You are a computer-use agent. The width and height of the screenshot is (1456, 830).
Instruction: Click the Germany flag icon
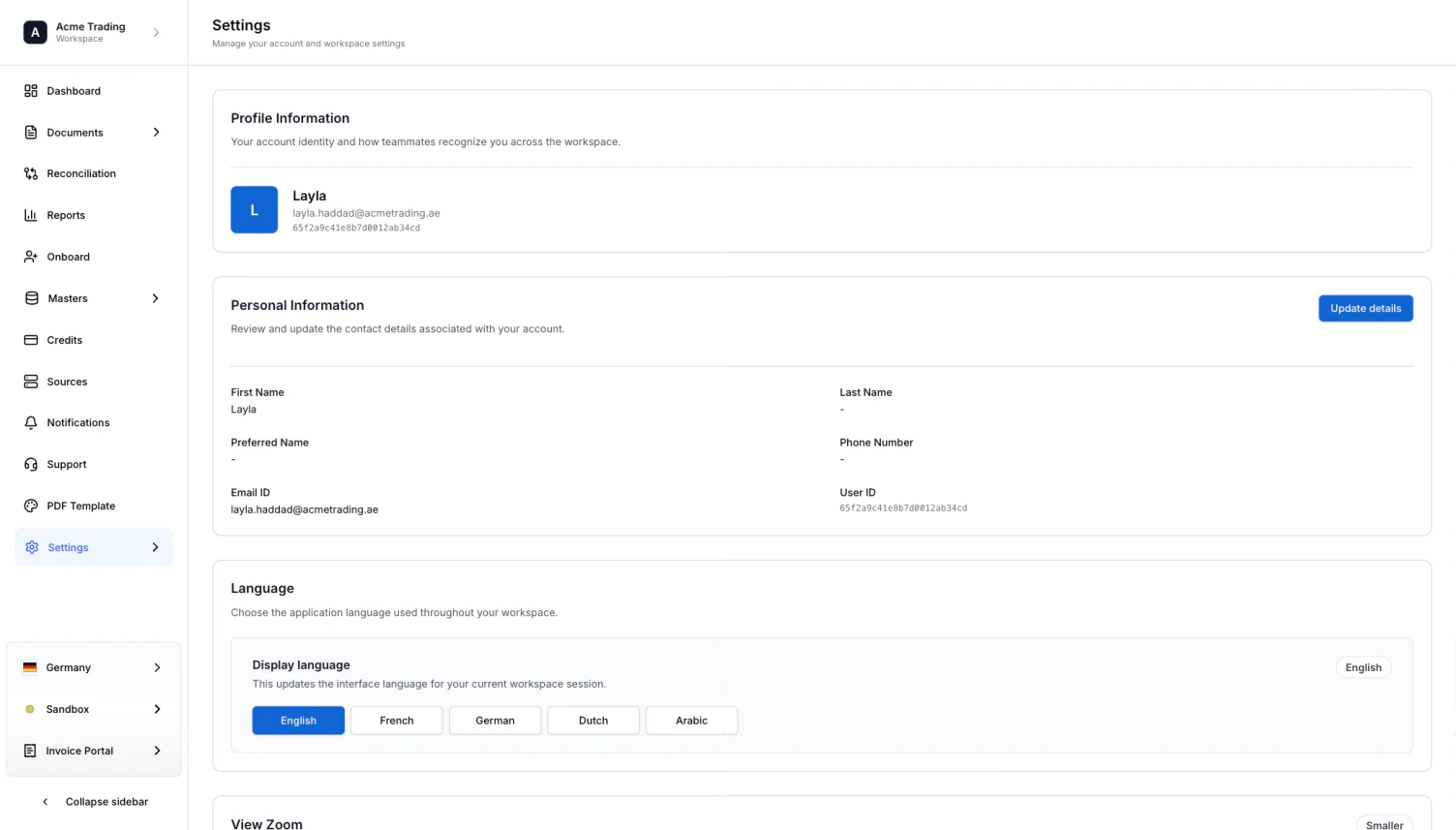(30, 667)
